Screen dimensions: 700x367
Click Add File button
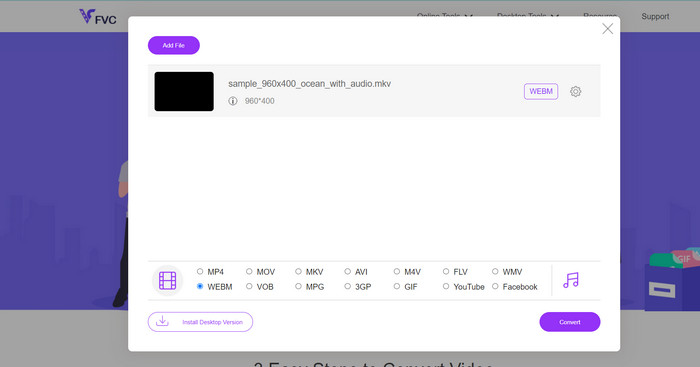(174, 46)
